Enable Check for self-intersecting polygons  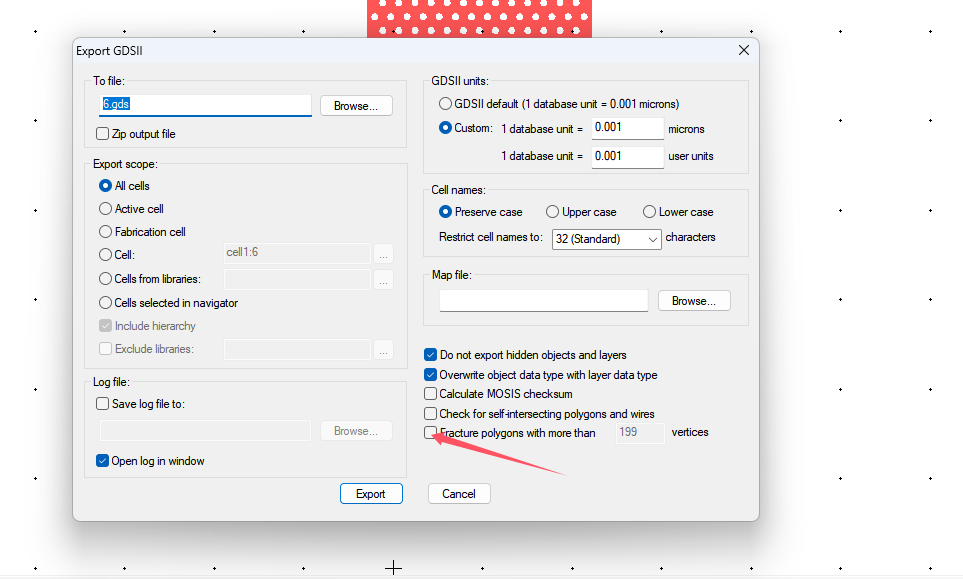pos(431,413)
